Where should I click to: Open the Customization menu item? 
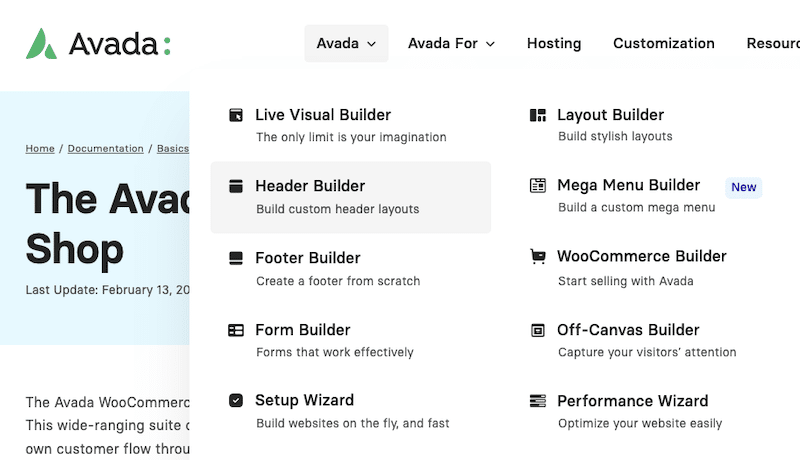[x=664, y=43]
